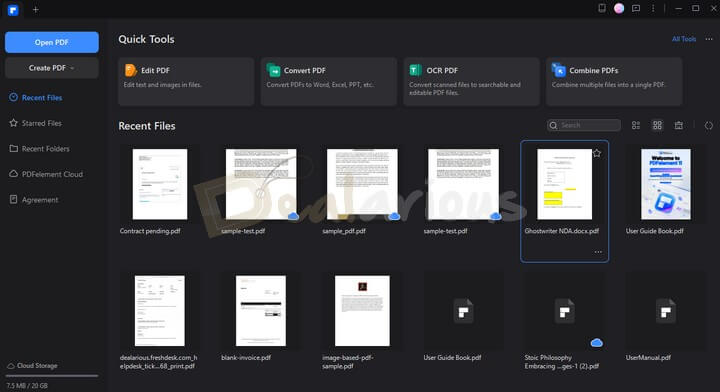
Task: Open the All Tools link
Action: pyautogui.click(x=684, y=39)
